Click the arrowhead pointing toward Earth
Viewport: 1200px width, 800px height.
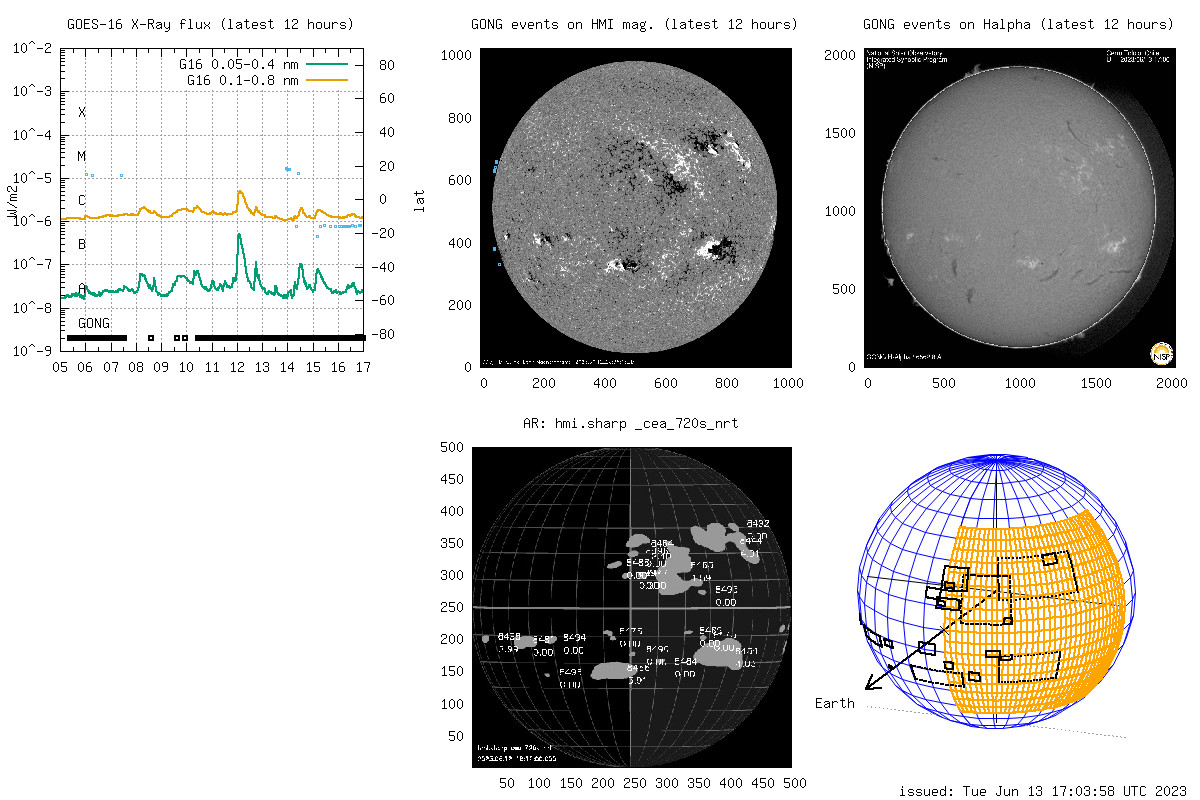(872, 682)
